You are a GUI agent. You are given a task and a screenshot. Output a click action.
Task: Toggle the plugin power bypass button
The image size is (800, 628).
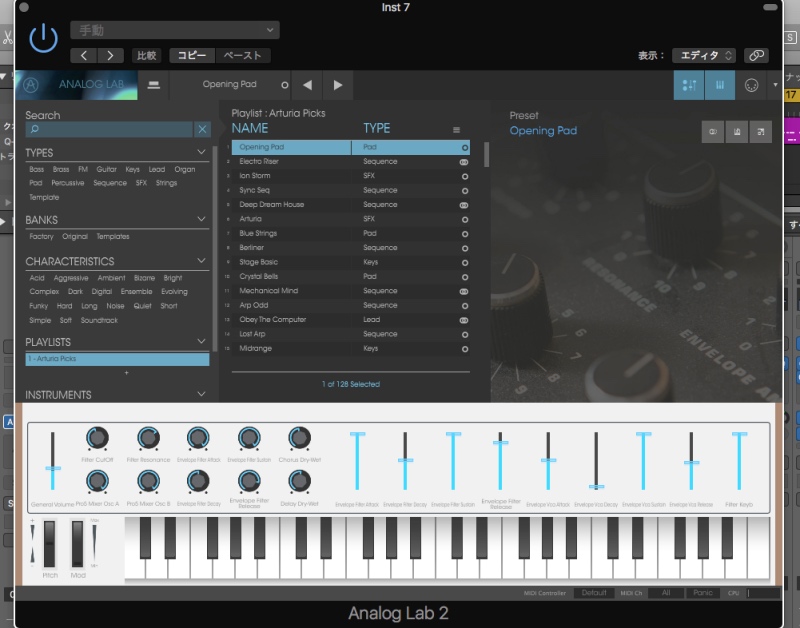pyautogui.click(x=43, y=38)
